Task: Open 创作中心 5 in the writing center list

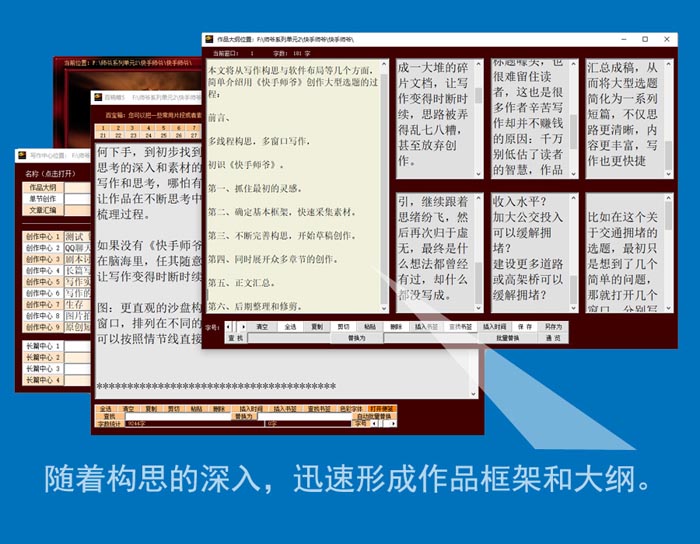Action: (x=43, y=282)
